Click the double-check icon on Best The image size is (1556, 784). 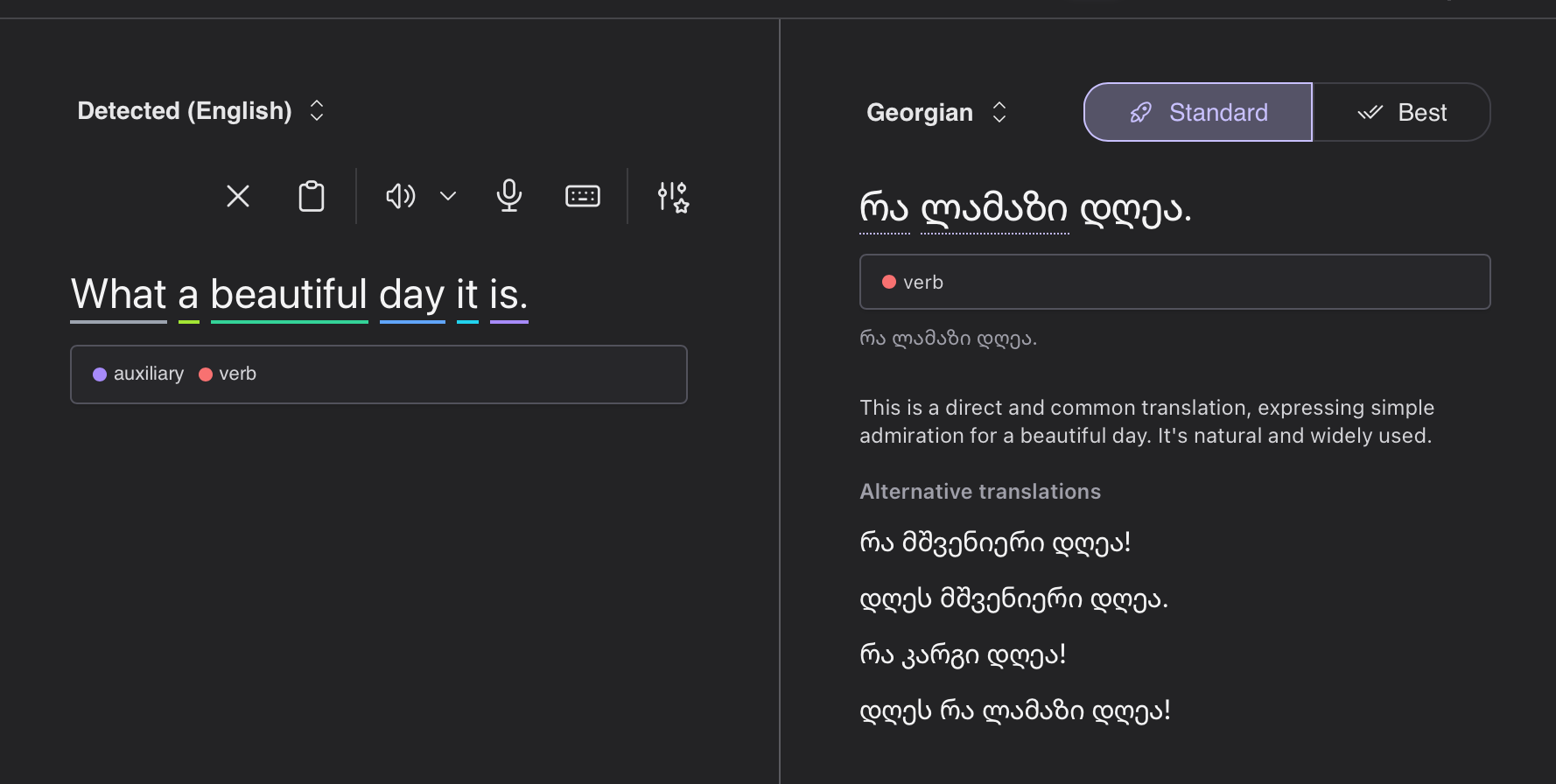tap(1370, 112)
